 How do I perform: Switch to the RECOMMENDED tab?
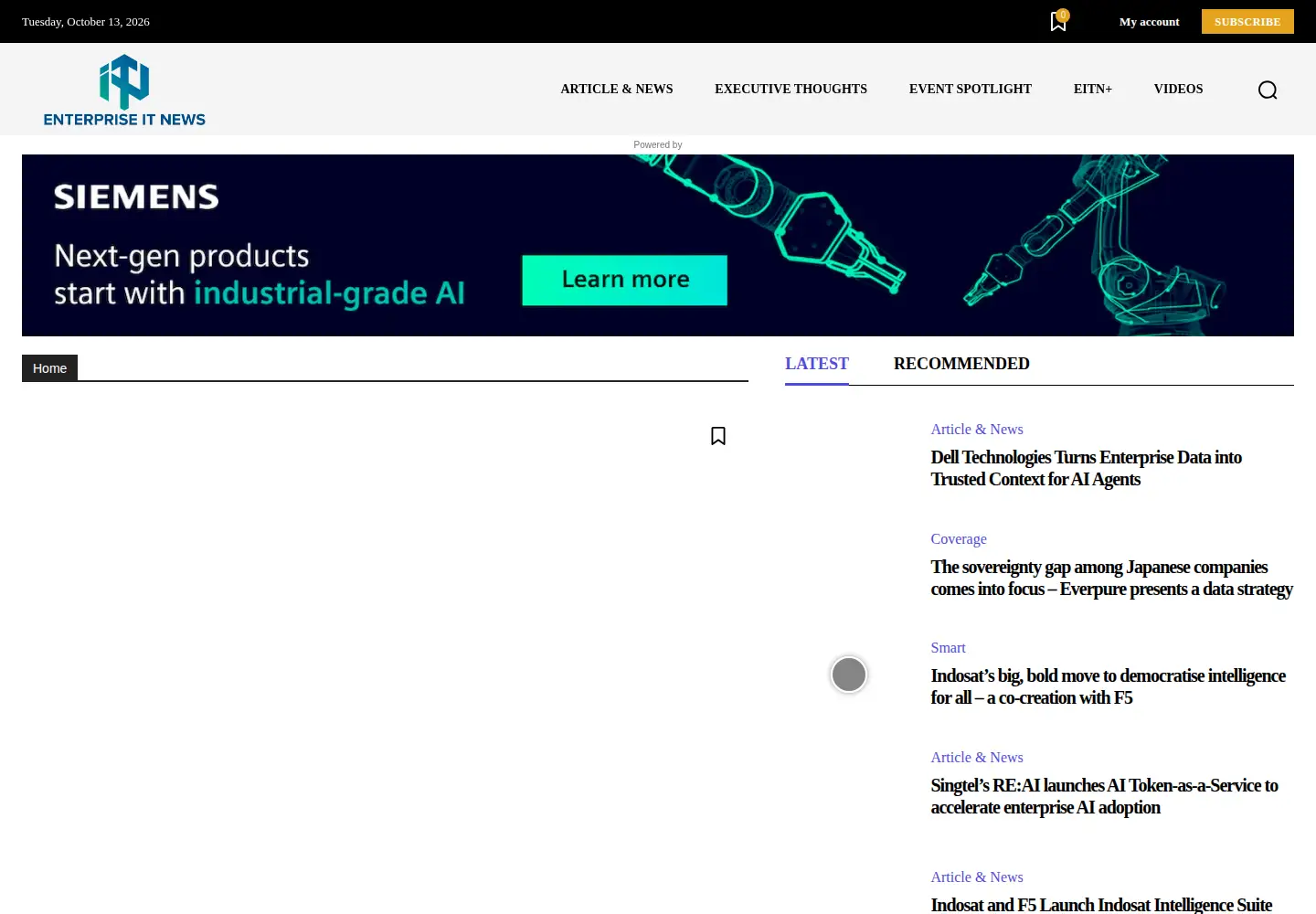pos(961,364)
